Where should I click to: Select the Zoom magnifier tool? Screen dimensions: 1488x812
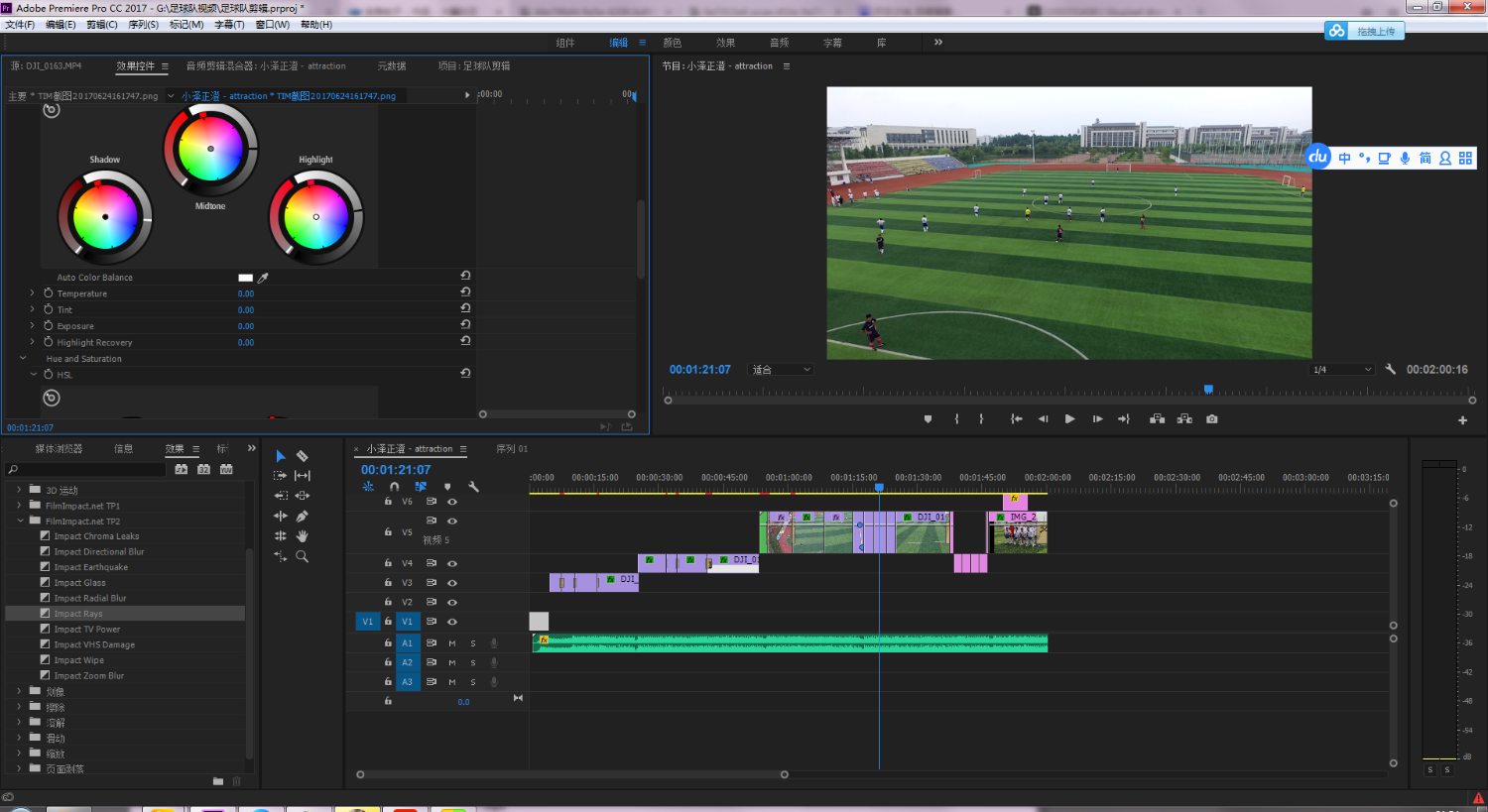coord(303,556)
